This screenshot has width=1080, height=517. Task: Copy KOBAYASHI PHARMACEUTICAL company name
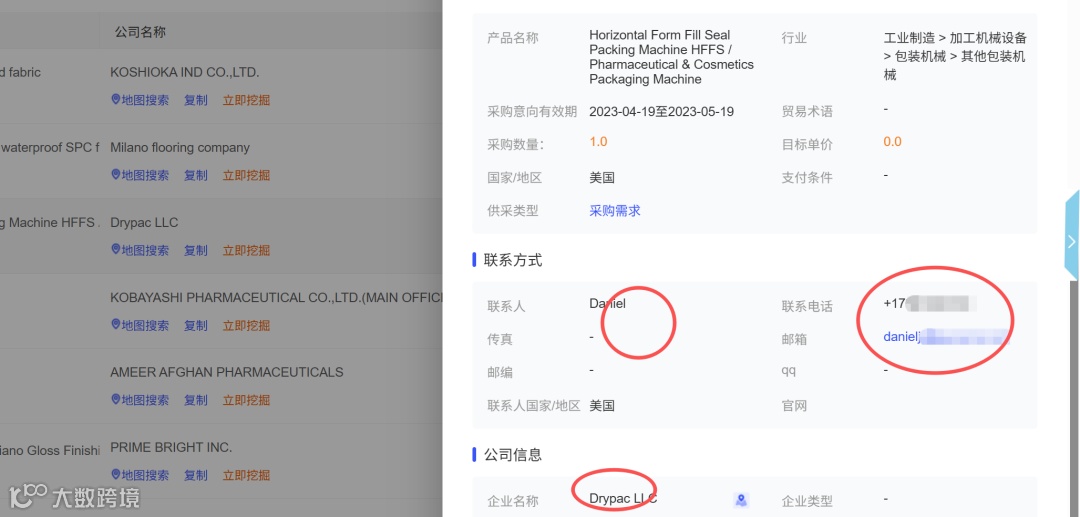tap(196, 325)
